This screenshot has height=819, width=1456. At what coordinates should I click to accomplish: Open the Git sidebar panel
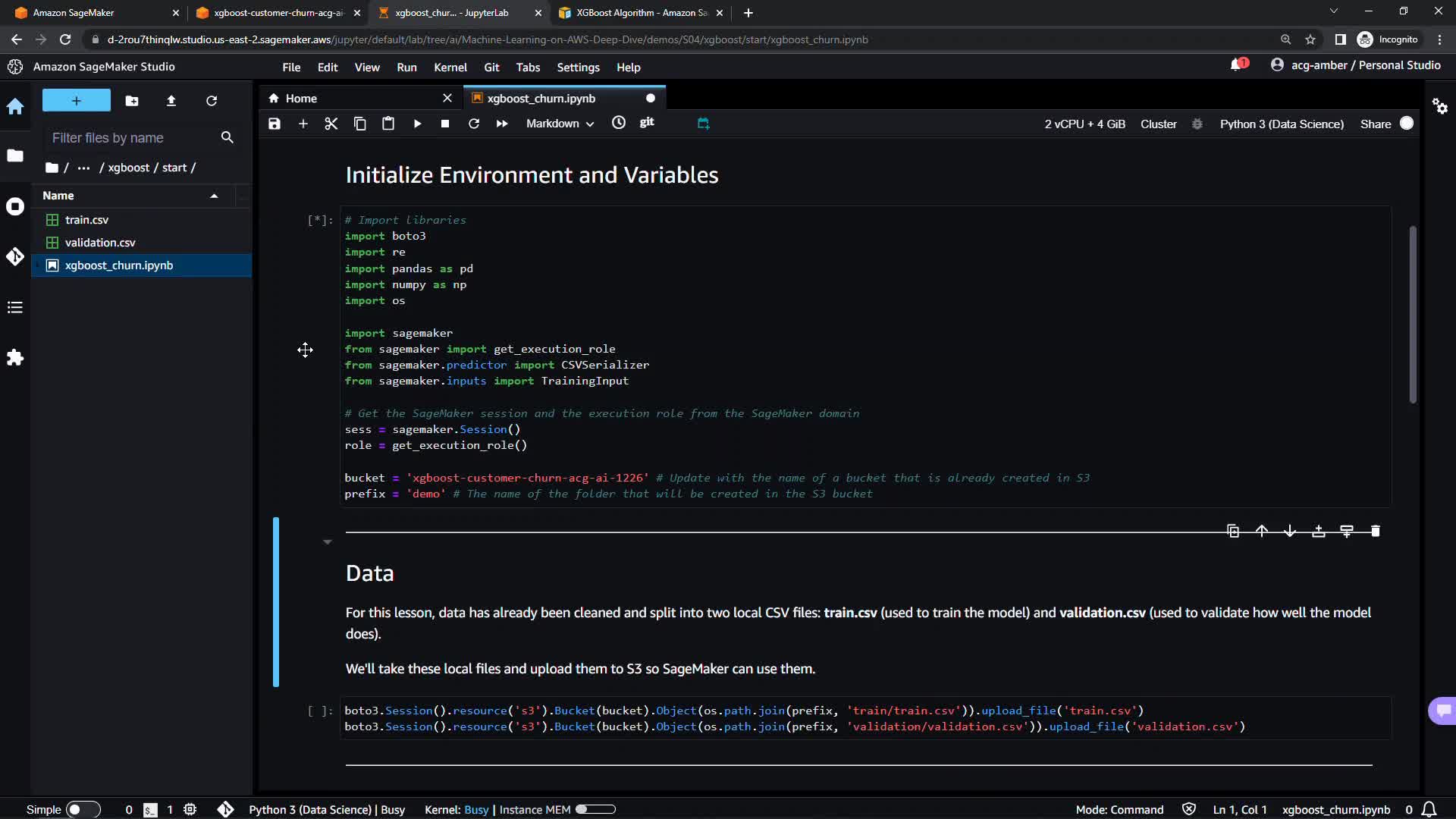(15, 256)
